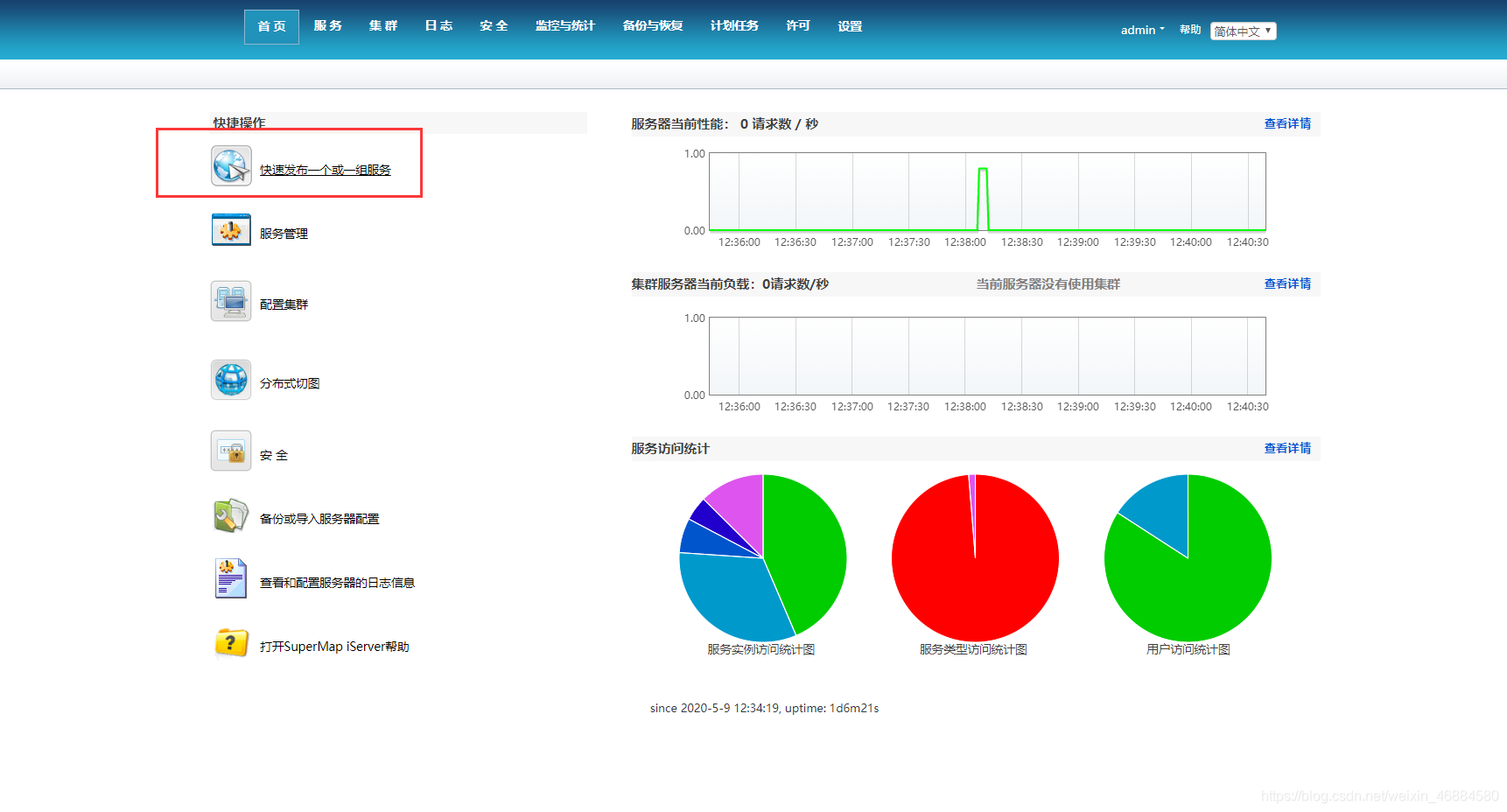
Task: Open the 简体中文 language selector
Action: pyautogui.click(x=1243, y=30)
